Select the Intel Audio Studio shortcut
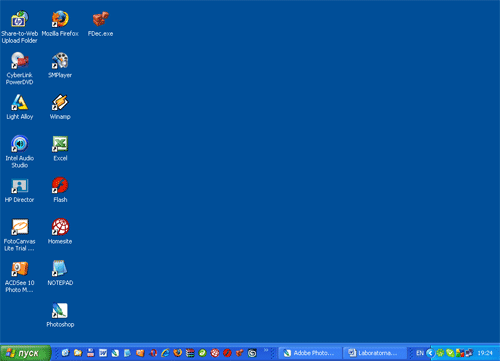The width and height of the screenshot is (500, 361). click(x=20, y=151)
